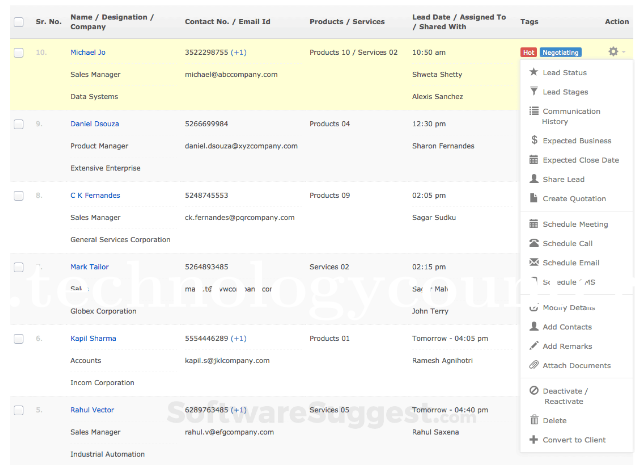The width and height of the screenshot is (635, 465).
Task: Tick the checkbox for Mark Tailor's row
Action: point(19,267)
